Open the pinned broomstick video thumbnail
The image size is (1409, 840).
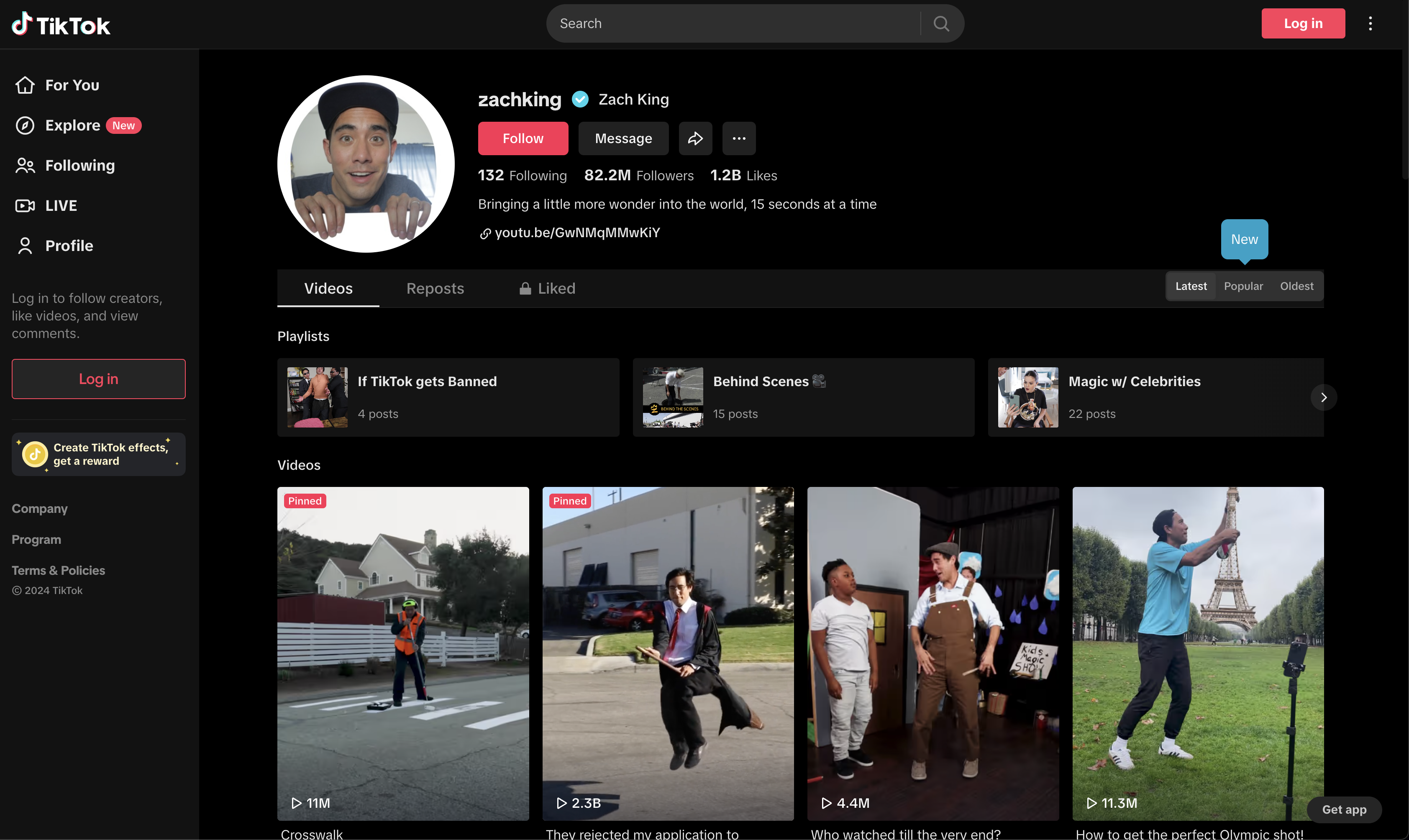(x=668, y=654)
